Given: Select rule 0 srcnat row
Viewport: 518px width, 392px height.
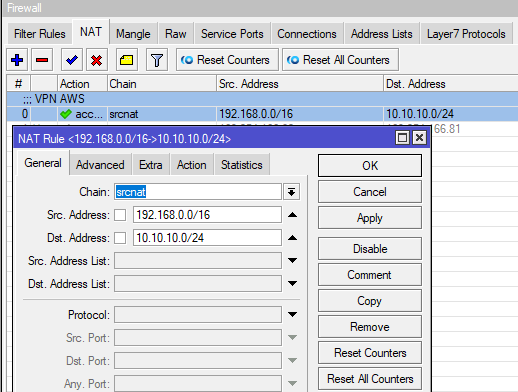Looking at the screenshot, I should [x=262, y=114].
